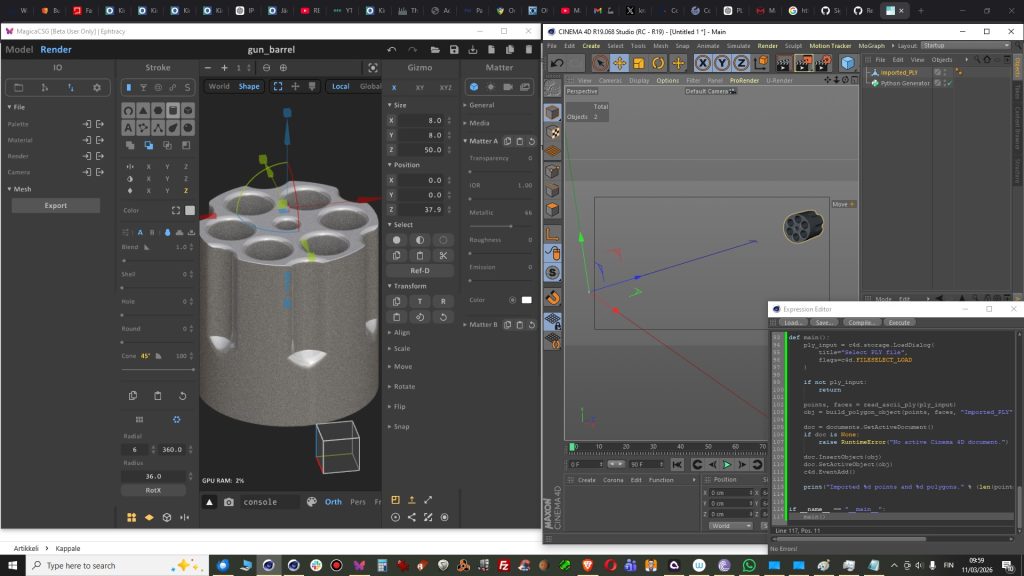This screenshot has width=1024, height=576.
Task: Click the Metallic slider in Matter panel
Action: click(x=500, y=226)
